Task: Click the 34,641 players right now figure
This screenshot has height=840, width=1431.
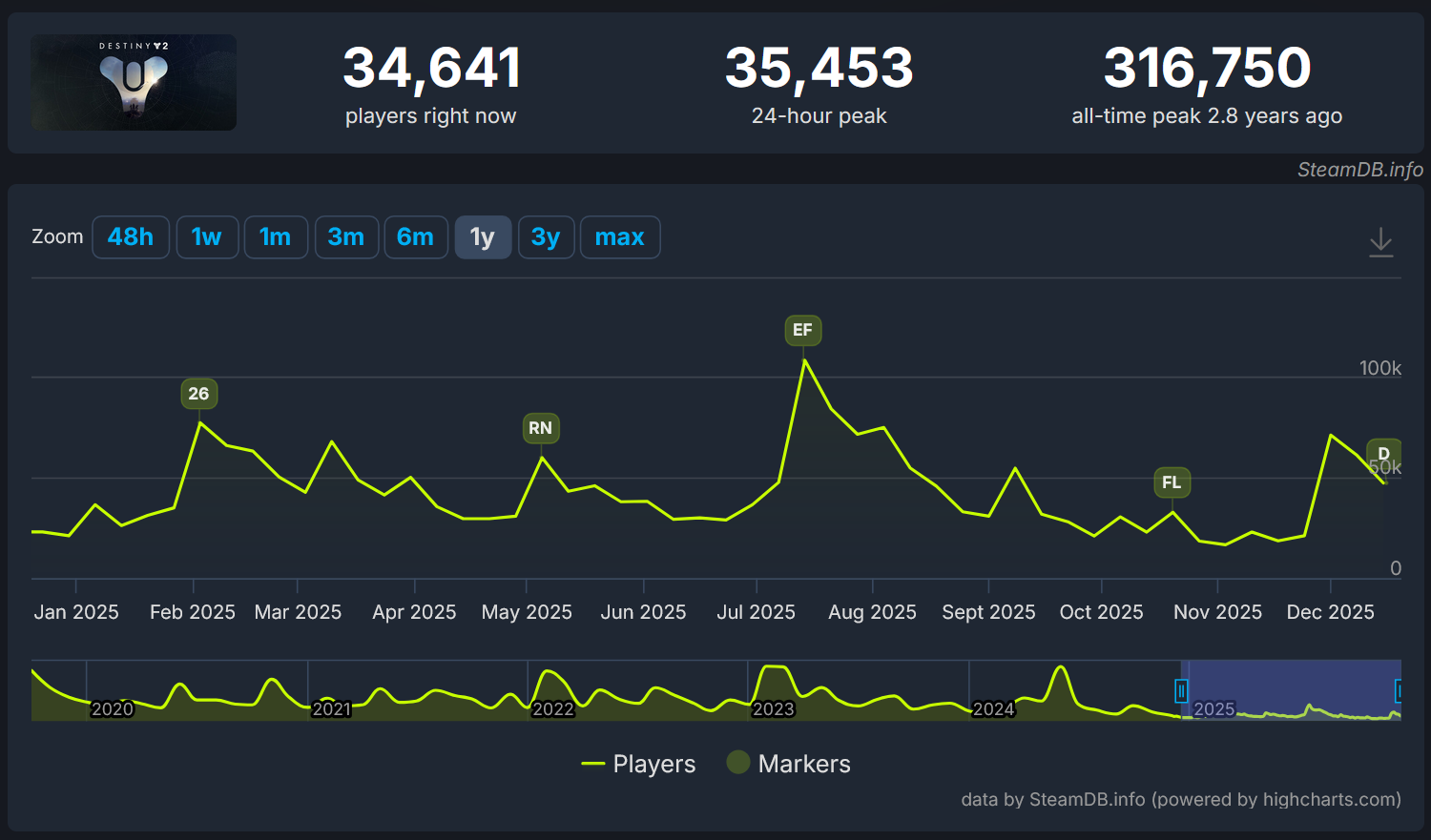Action: (432, 68)
